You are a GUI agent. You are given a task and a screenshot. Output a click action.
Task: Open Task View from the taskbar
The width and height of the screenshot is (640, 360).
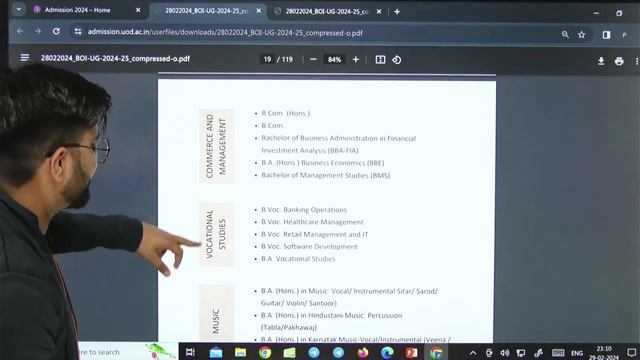click(190, 352)
